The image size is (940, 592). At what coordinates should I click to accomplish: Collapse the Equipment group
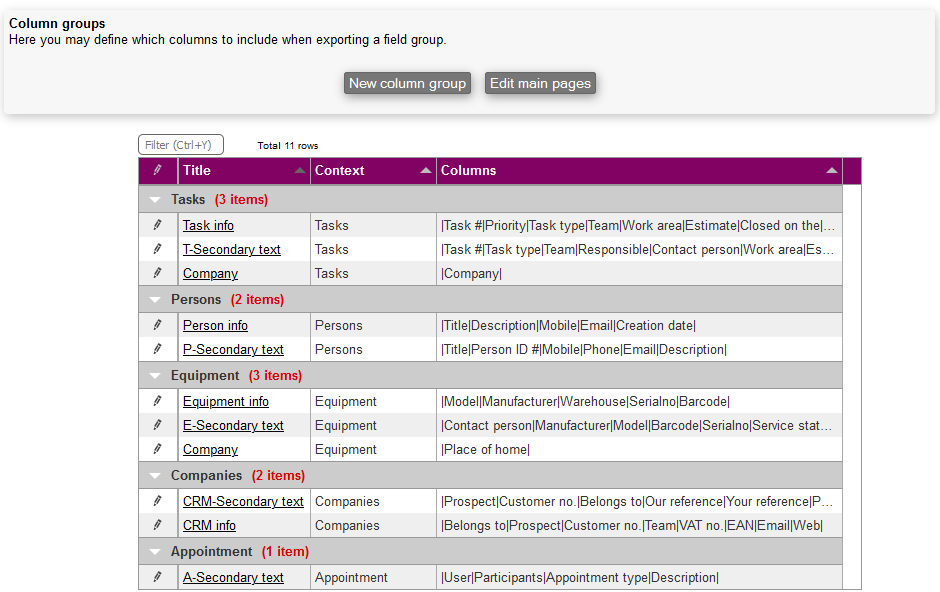pyautogui.click(x=155, y=376)
